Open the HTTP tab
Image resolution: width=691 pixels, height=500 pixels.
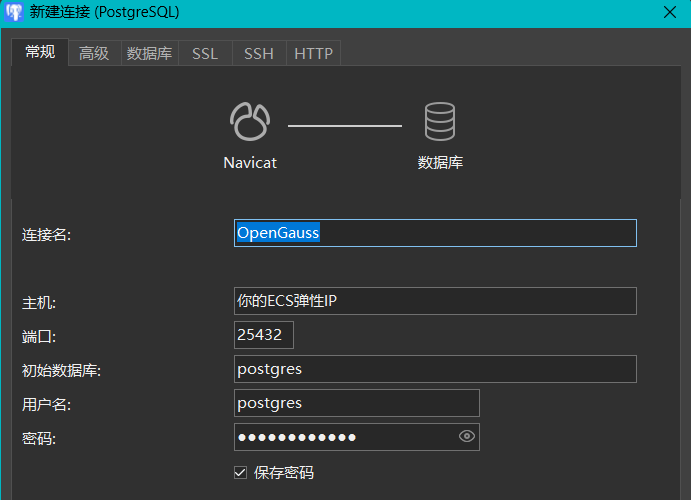click(x=313, y=53)
